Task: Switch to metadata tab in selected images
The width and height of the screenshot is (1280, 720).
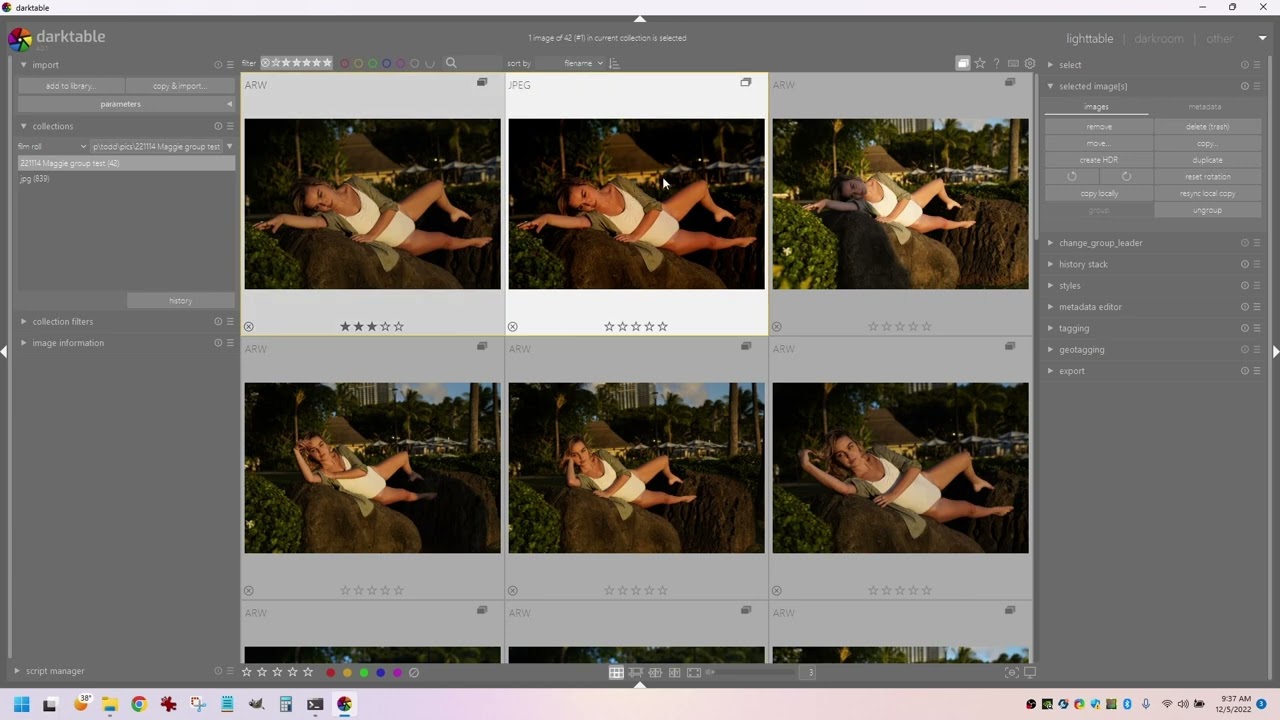Action: click(x=1204, y=107)
